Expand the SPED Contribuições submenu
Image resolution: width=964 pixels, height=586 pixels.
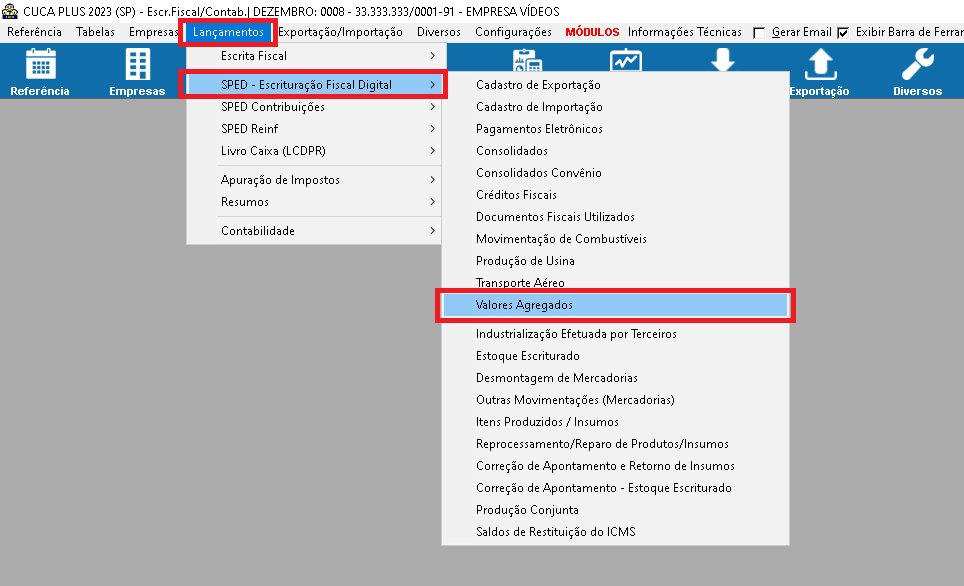[x=314, y=107]
